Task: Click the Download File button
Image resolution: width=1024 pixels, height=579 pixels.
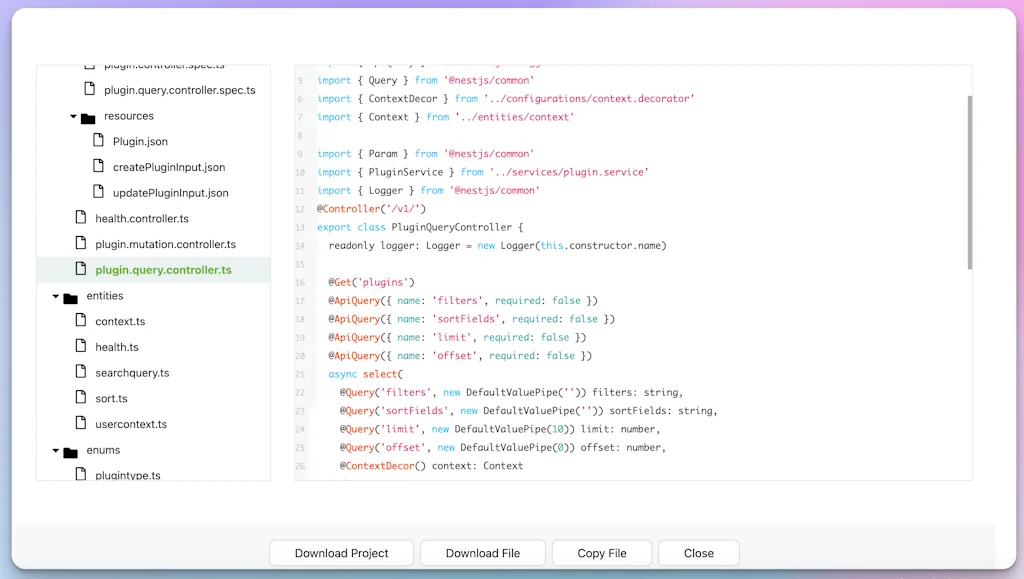Action: point(483,552)
